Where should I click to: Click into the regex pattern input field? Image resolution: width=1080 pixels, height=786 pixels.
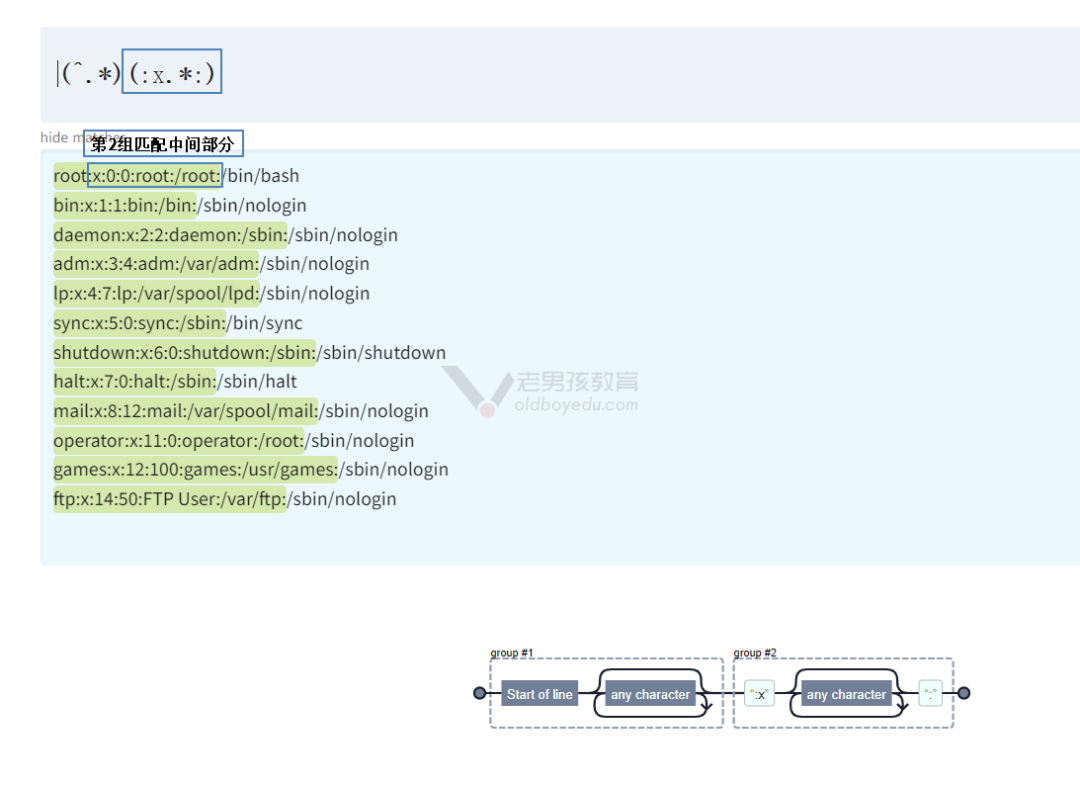pyautogui.click(x=559, y=74)
